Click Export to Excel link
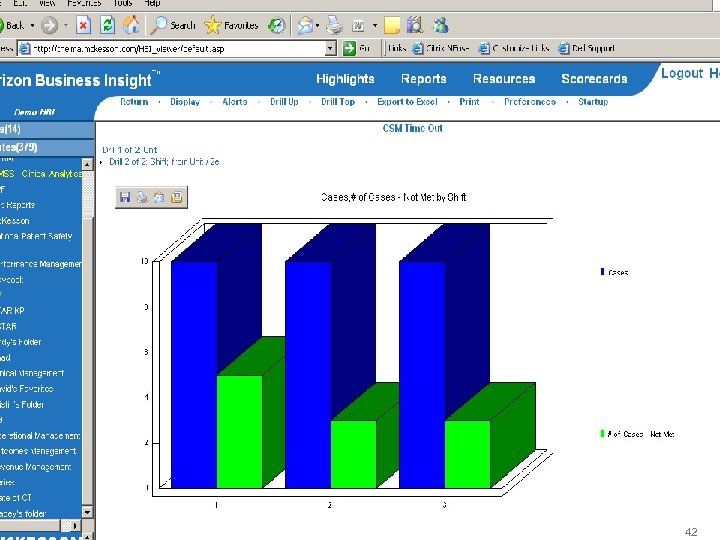 click(x=407, y=102)
